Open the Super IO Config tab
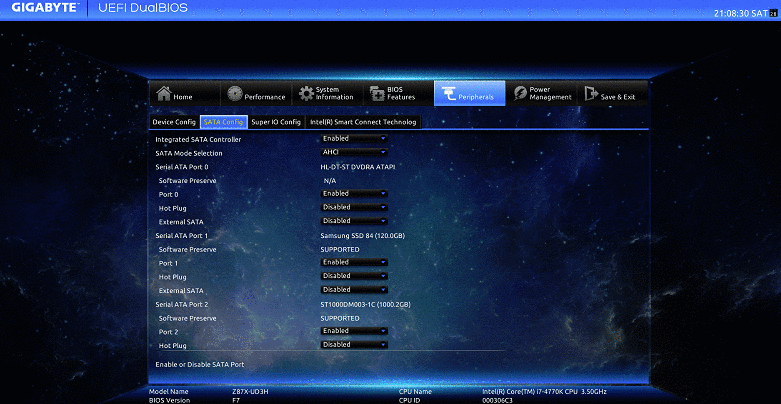 click(276, 122)
